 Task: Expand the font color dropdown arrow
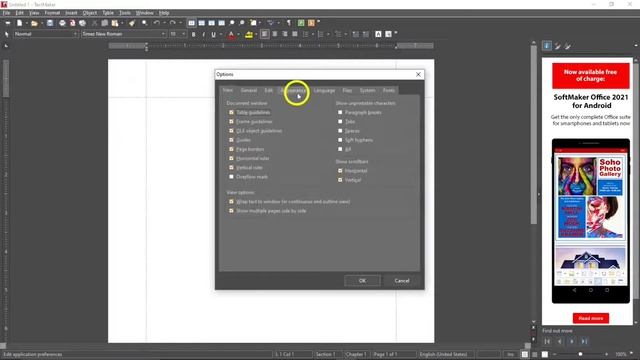[x=238, y=34]
